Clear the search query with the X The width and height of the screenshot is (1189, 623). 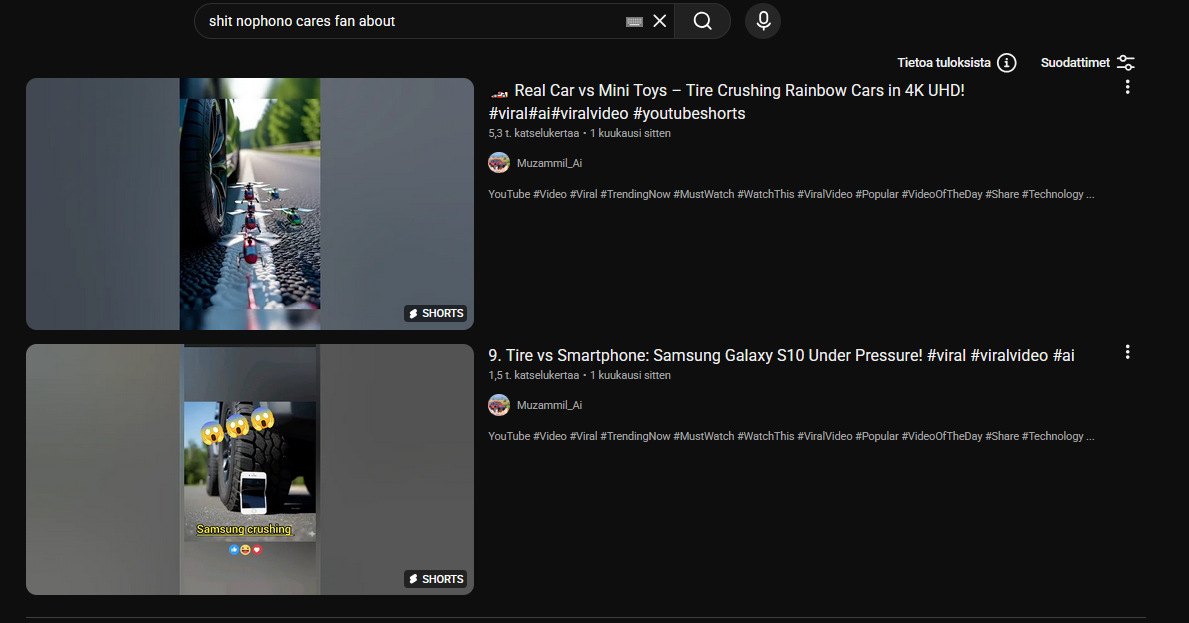(x=660, y=21)
